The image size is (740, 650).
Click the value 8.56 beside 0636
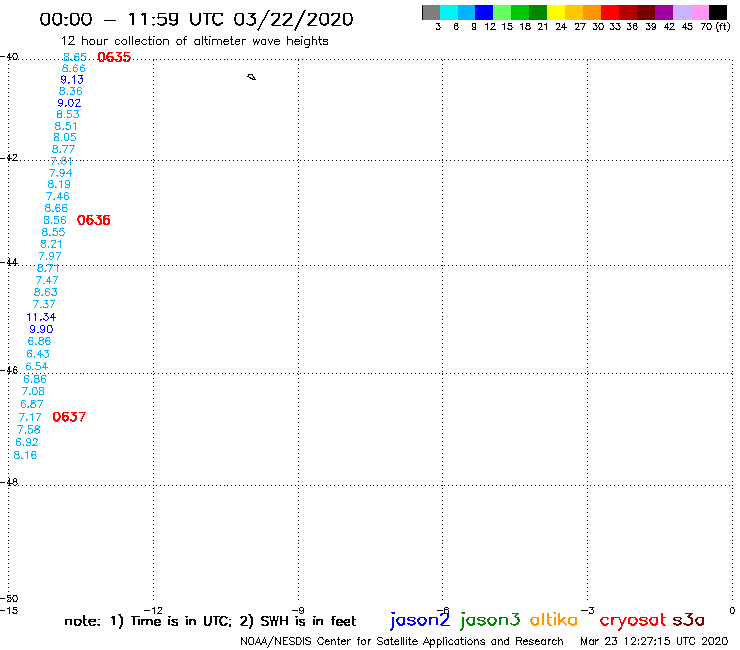tap(55, 220)
